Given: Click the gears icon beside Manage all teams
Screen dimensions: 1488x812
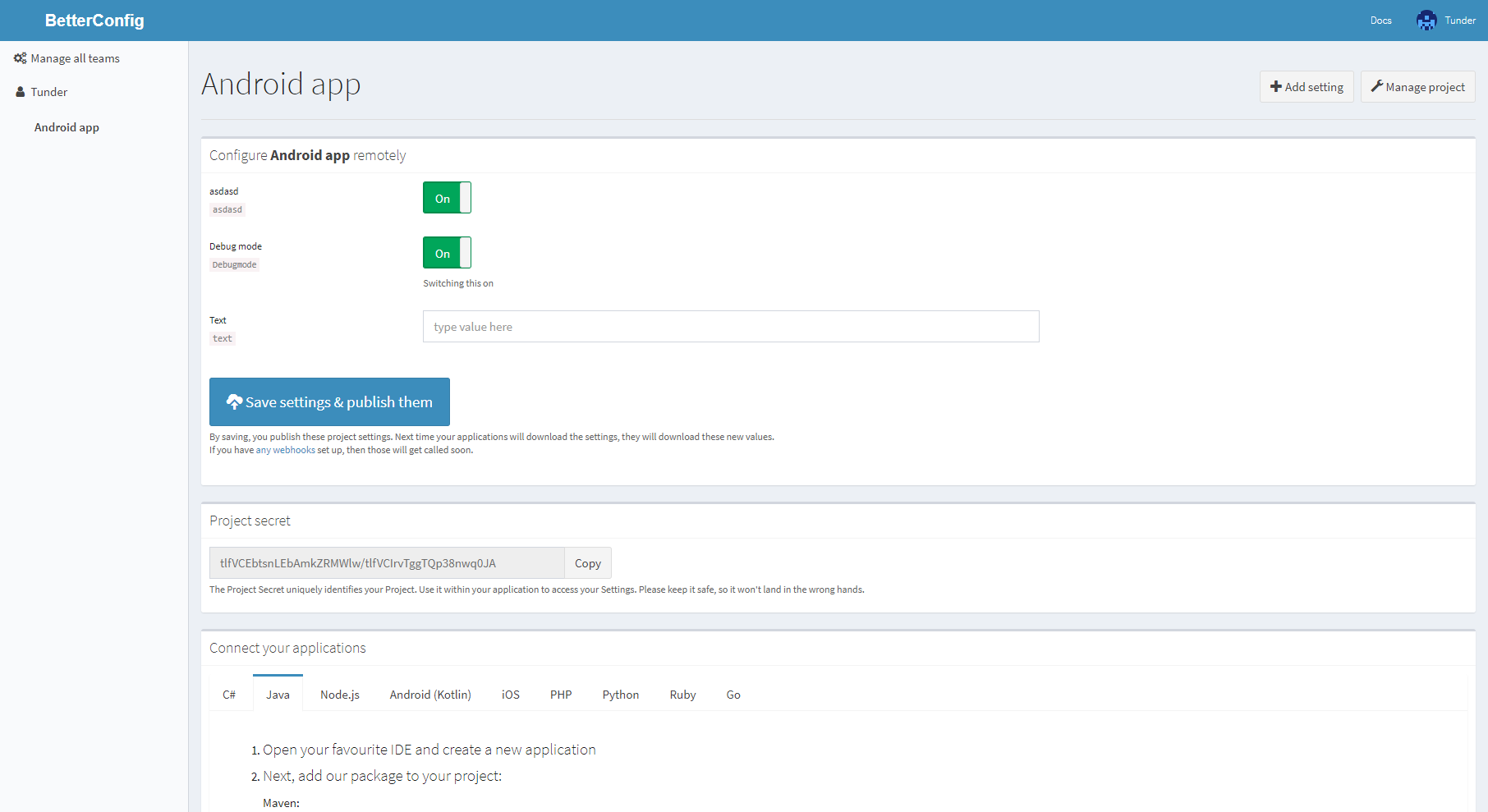Looking at the screenshot, I should [20, 58].
